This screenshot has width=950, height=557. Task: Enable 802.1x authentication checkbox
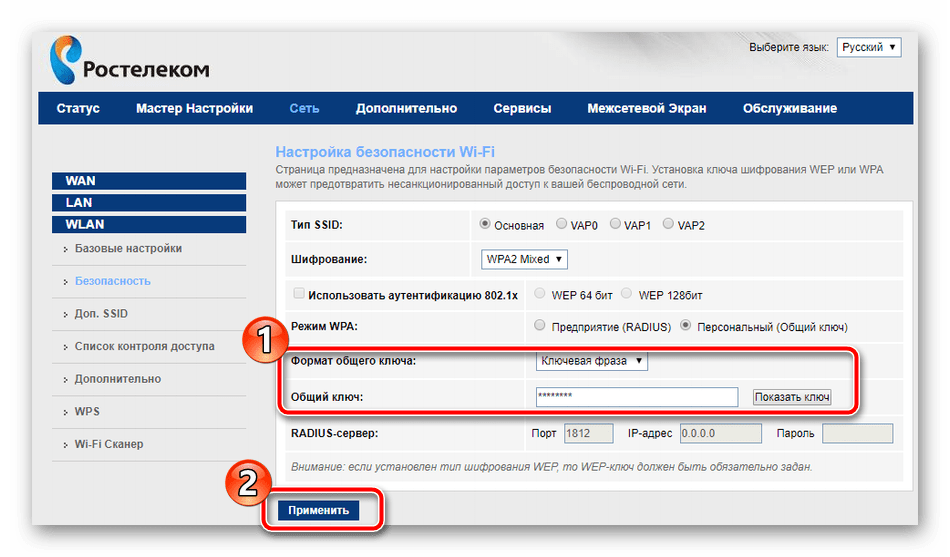click(298, 294)
